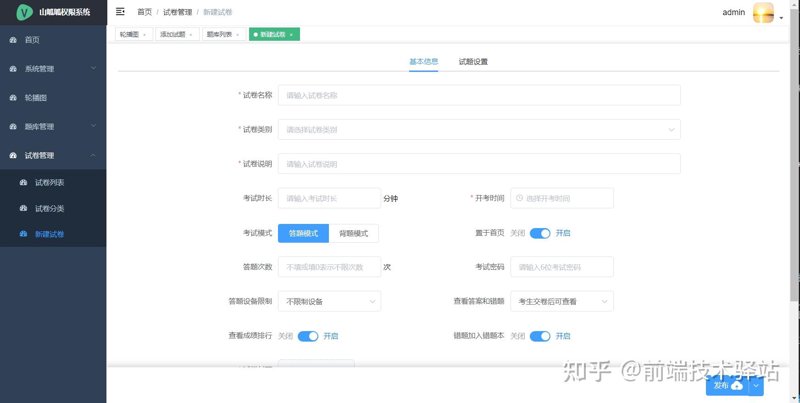The height and width of the screenshot is (403, 800).
Task: Switch to the 基本信息 tab
Action: pos(423,62)
